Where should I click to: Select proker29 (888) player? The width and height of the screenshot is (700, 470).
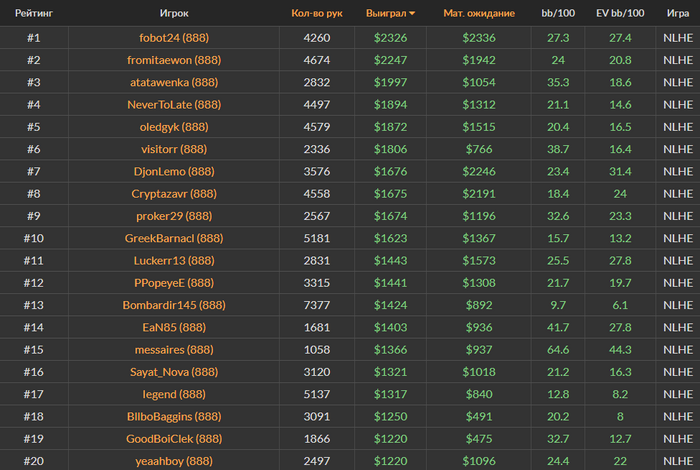point(174,216)
